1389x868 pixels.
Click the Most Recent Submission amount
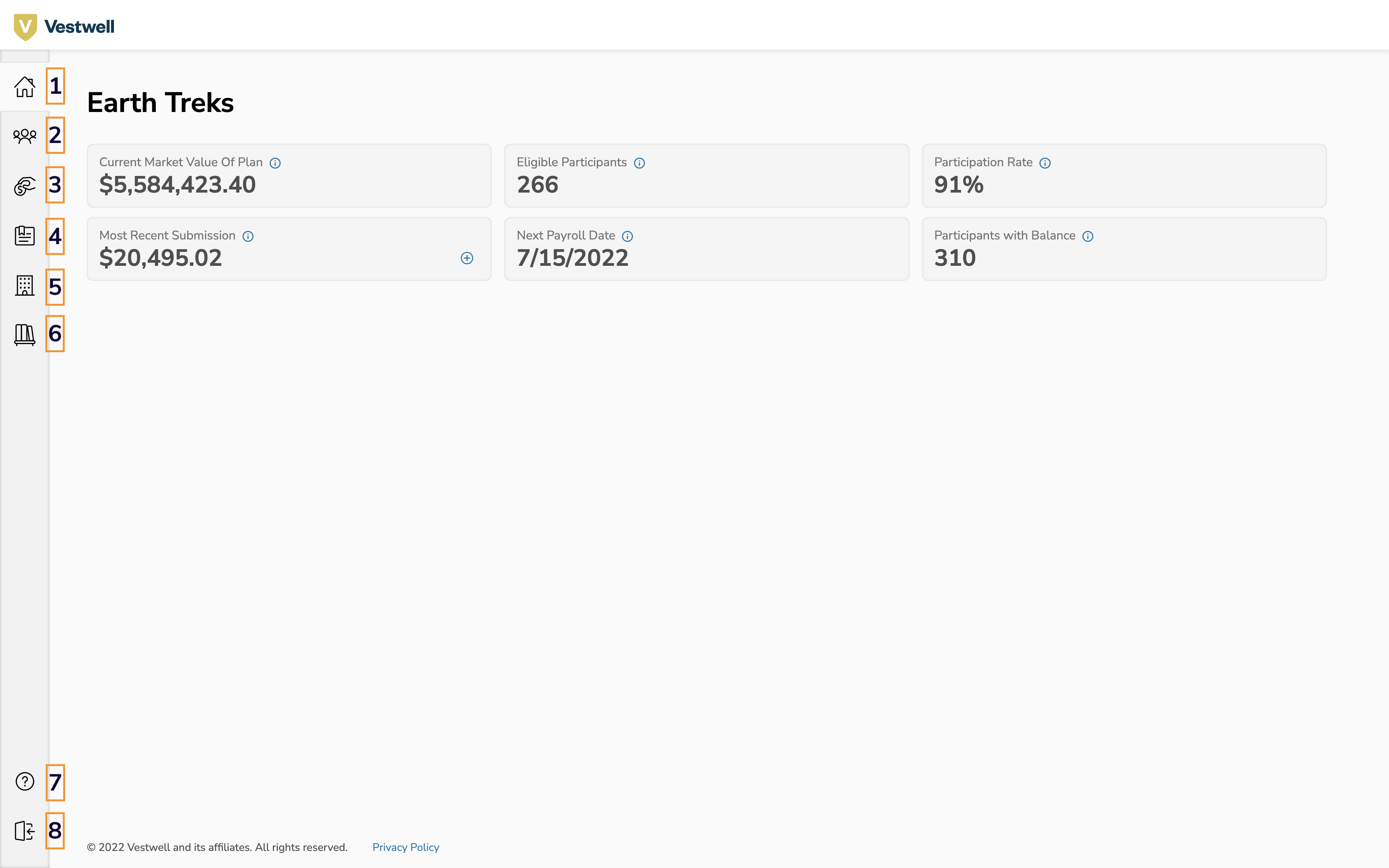pyautogui.click(x=161, y=258)
